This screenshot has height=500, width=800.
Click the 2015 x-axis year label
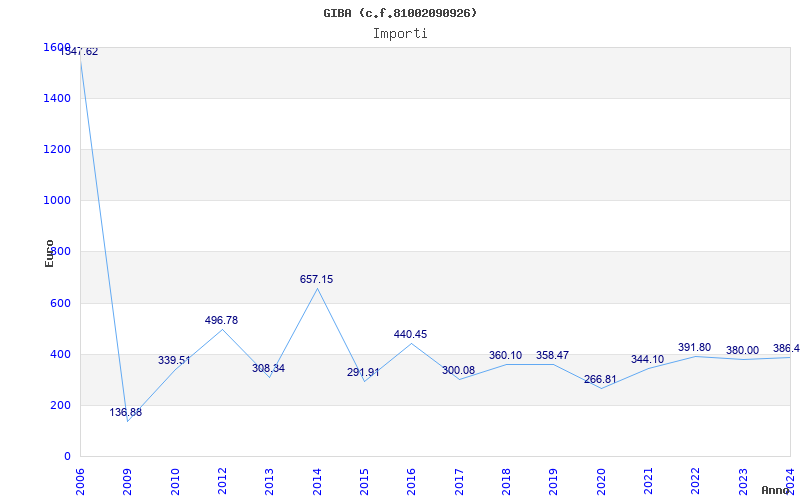pos(364,481)
